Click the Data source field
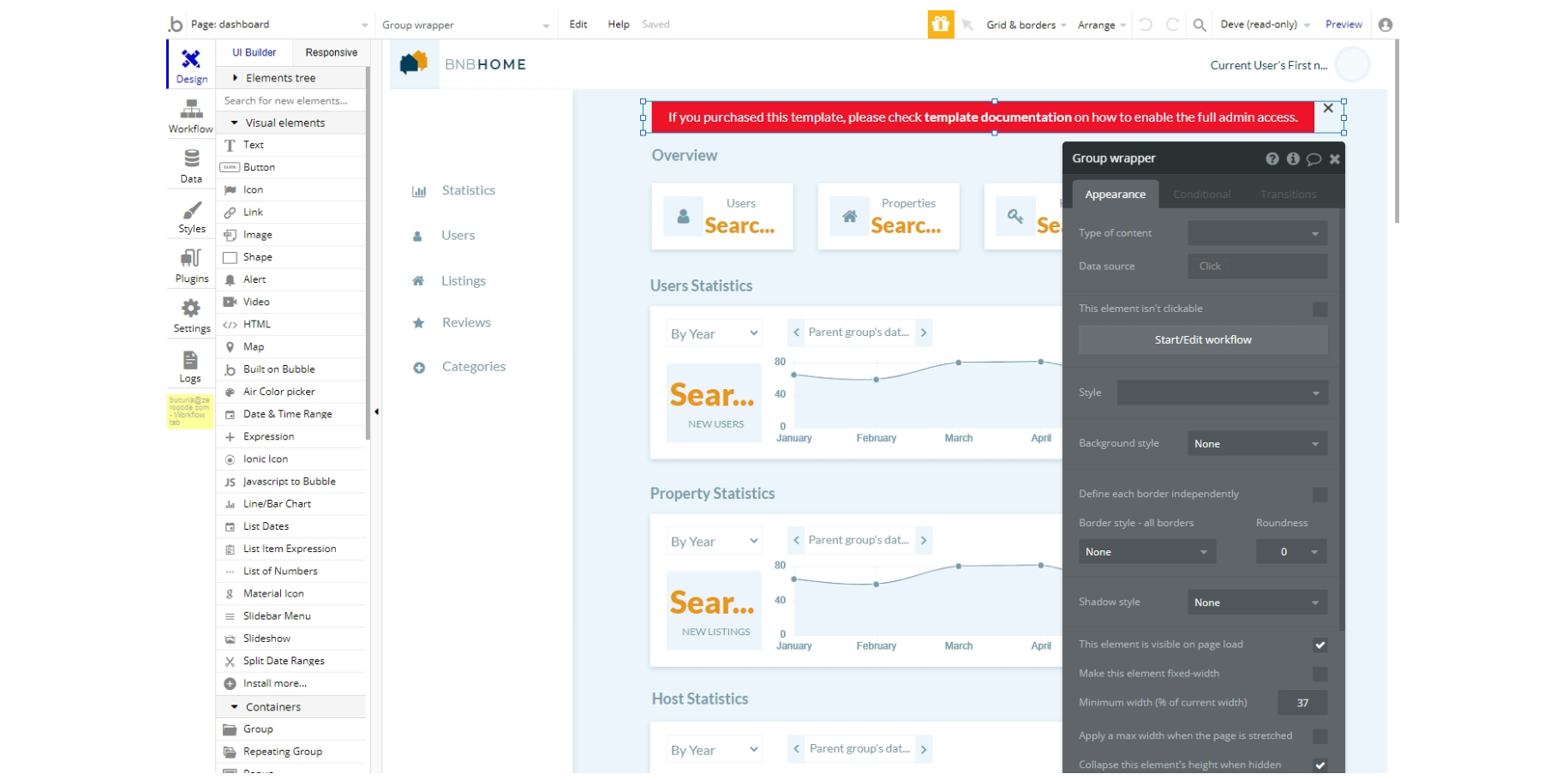Viewport: 1568px width, 780px height. tap(1257, 267)
